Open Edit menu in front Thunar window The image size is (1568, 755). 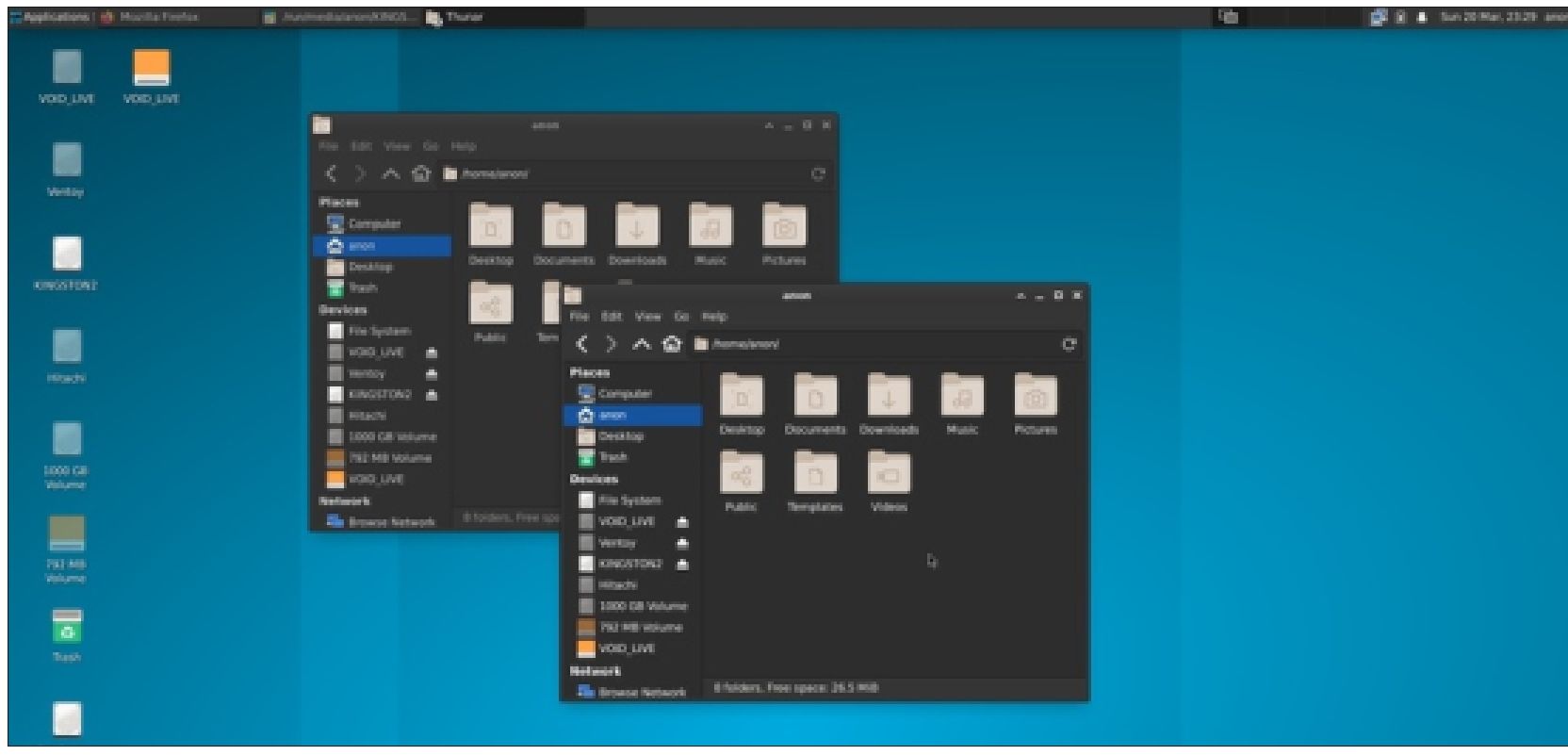[x=612, y=317]
